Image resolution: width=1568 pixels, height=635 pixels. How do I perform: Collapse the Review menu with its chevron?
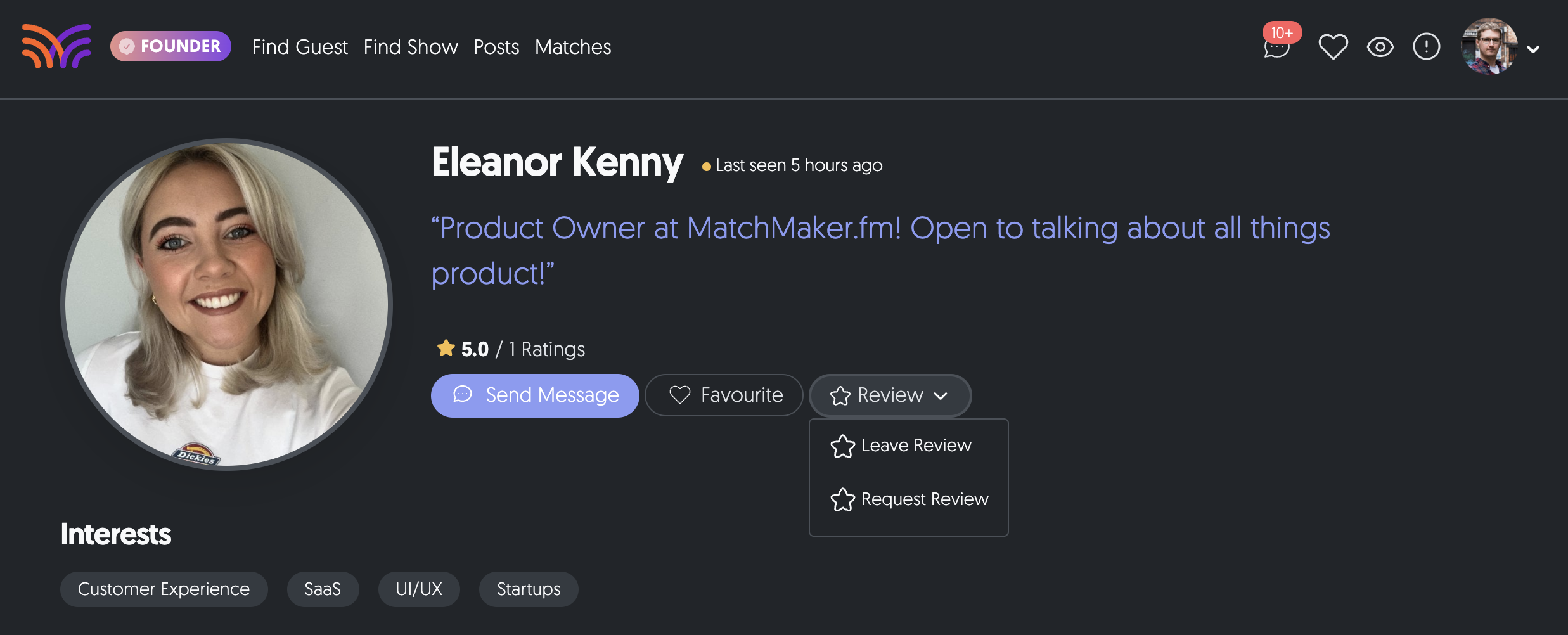coord(942,395)
